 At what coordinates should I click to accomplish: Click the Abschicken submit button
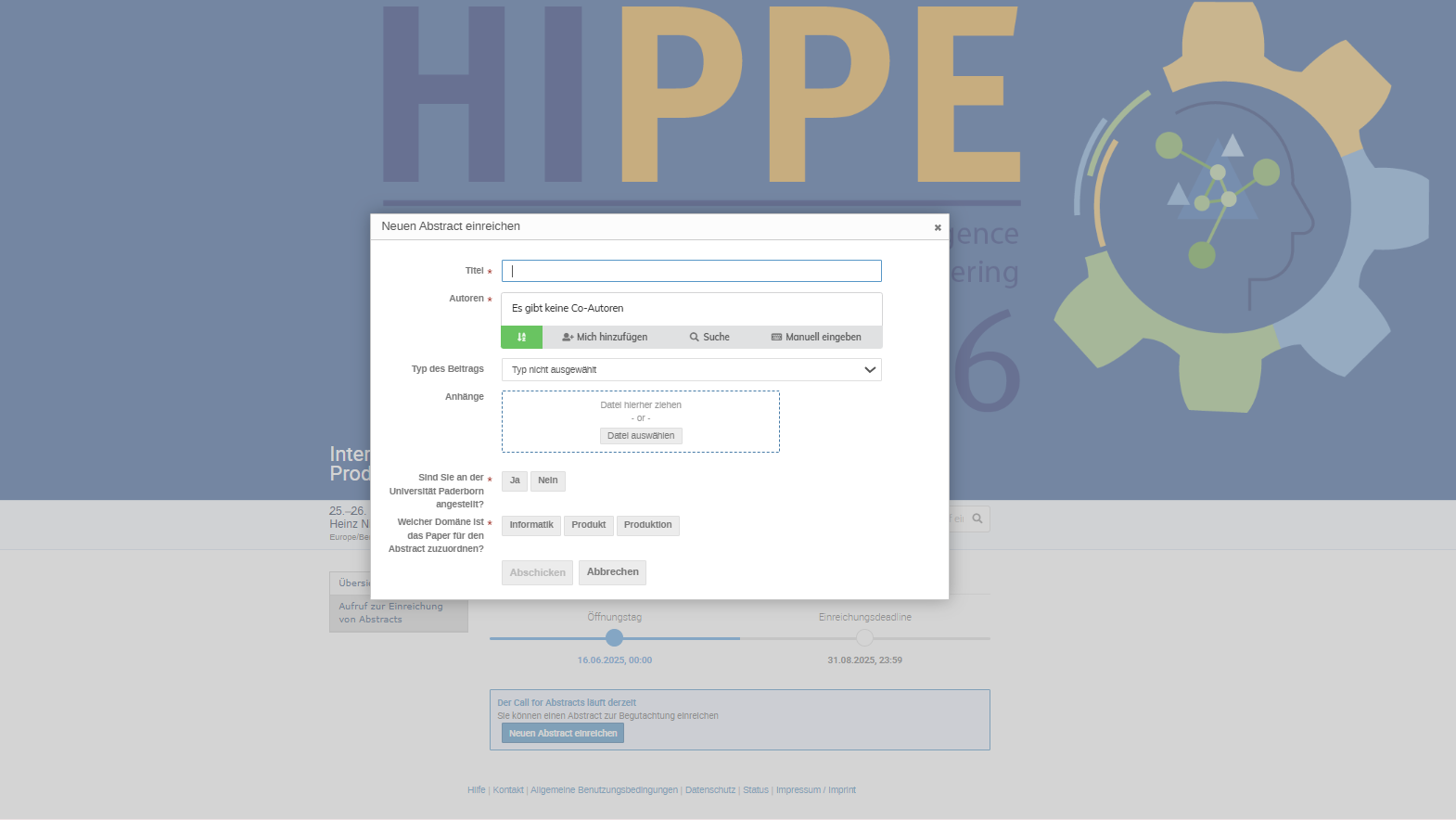pyautogui.click(x=537, y=572)
